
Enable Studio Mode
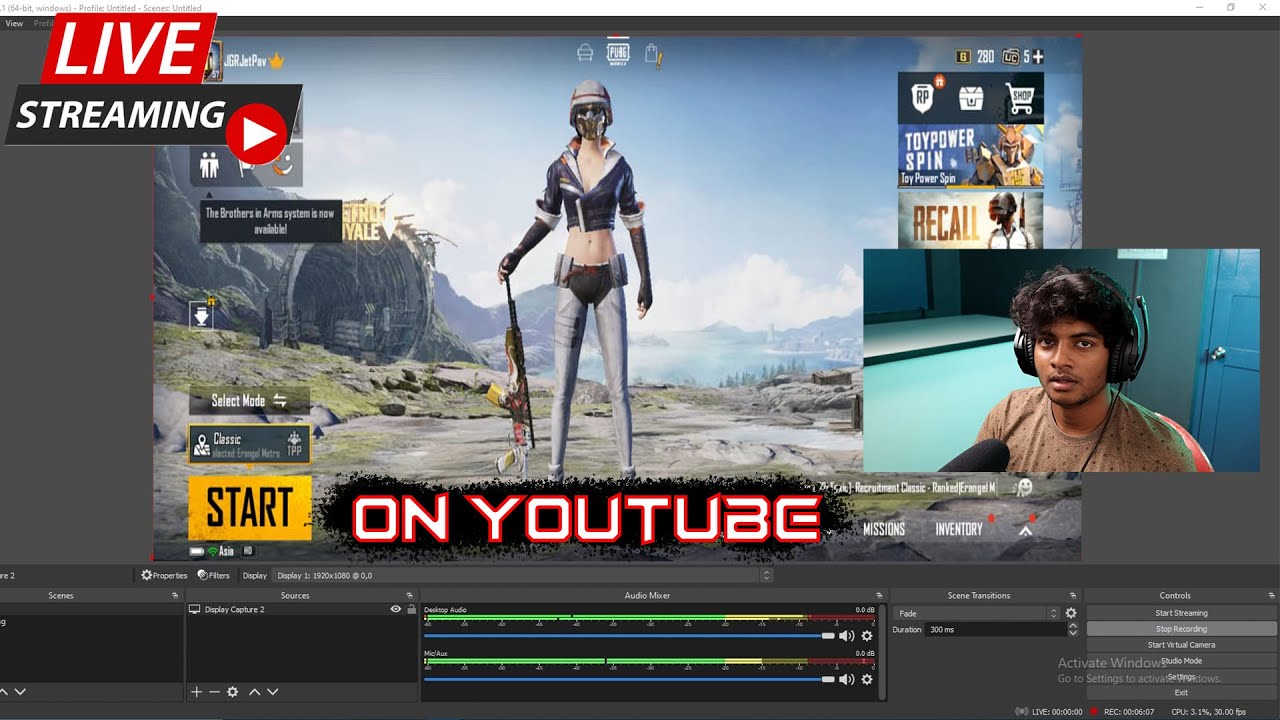click(x=1181, y=661)
